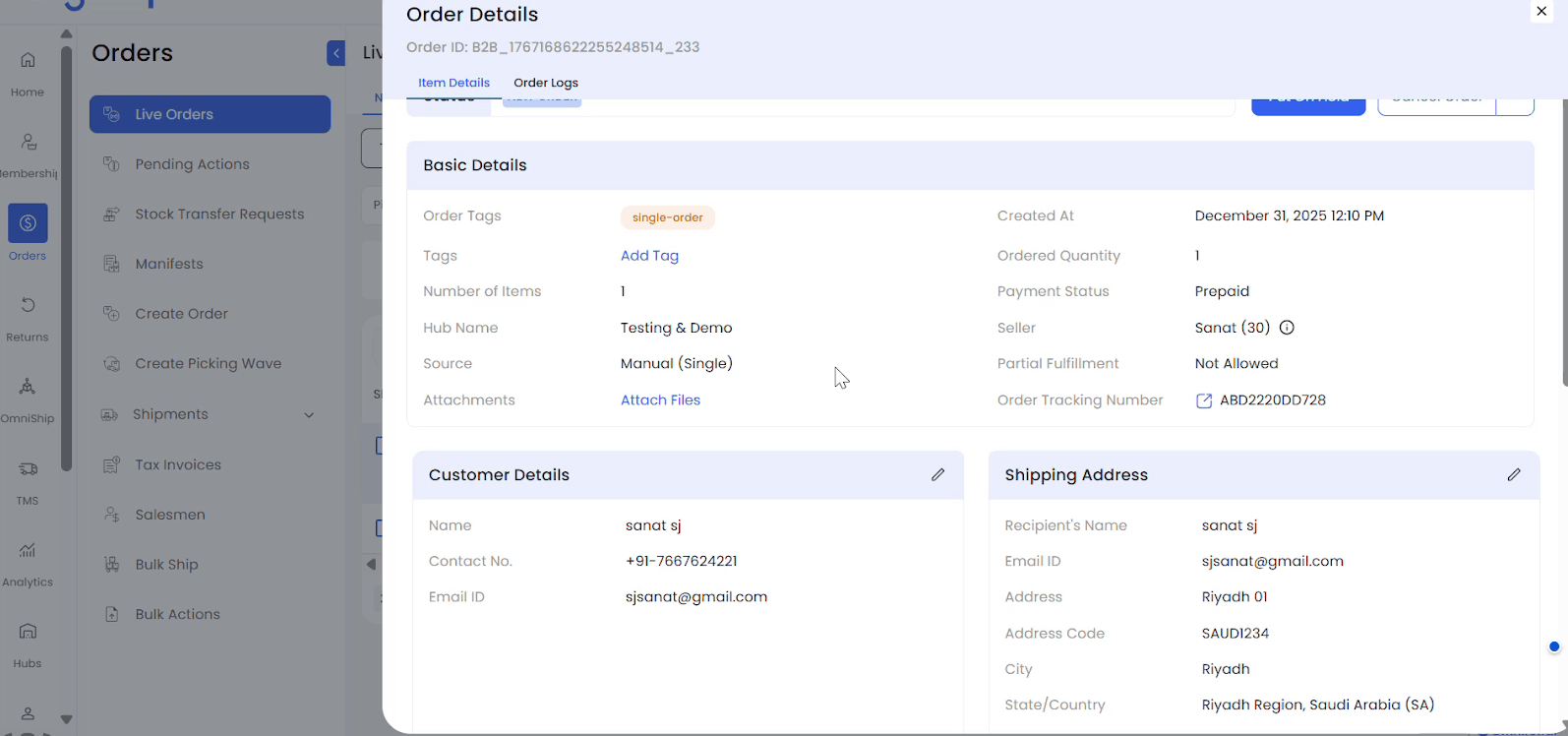Open the TMS truck icon
The height and width of the screenshot is (736, 1568).
28,469
